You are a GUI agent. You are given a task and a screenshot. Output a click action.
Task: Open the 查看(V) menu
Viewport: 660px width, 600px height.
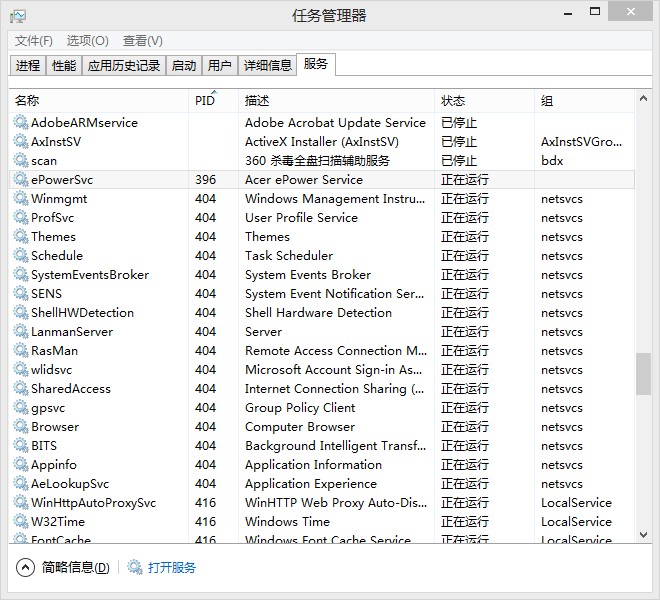(142, 41)
